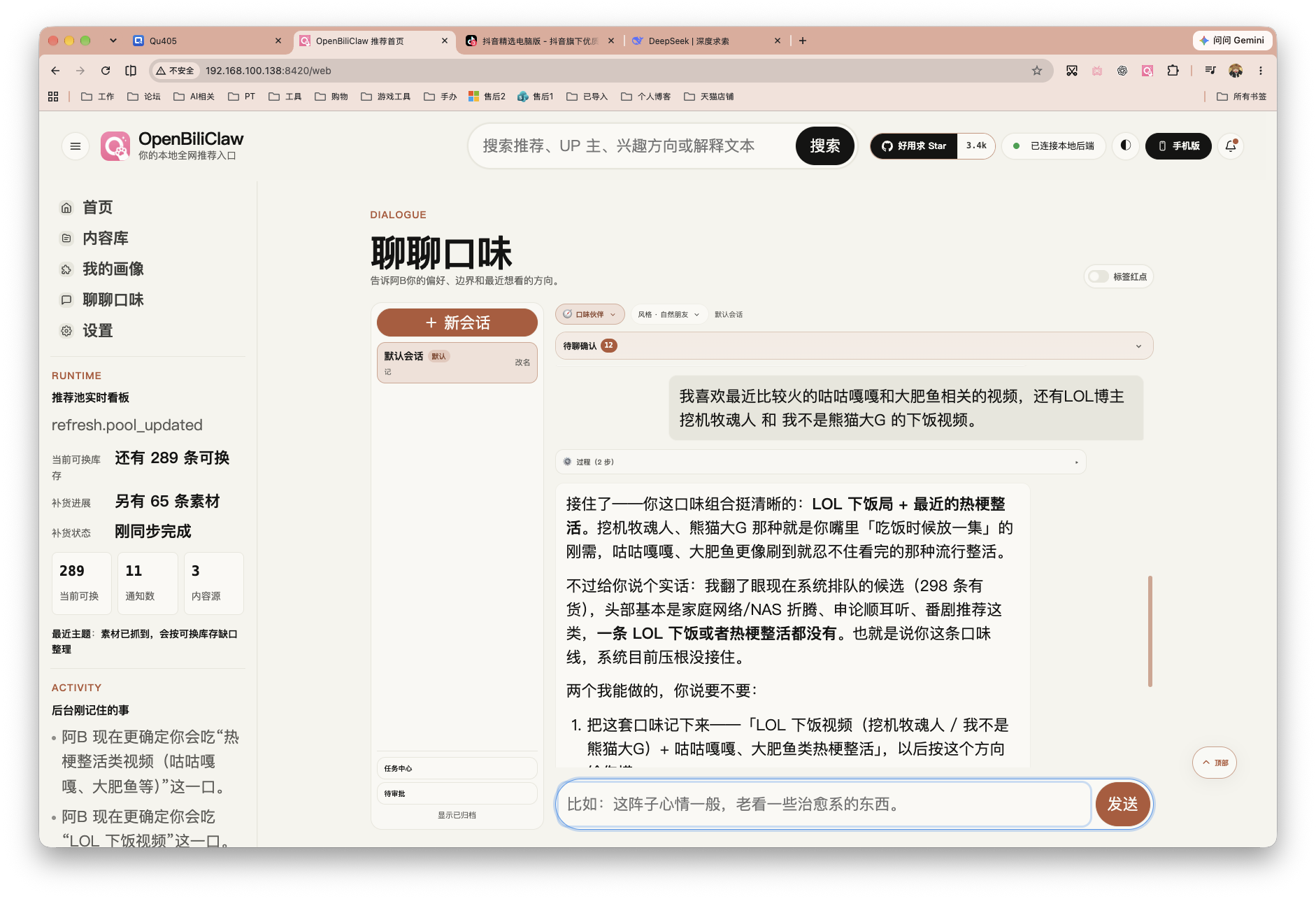
Task: Go to 首页 in sidebar
Action: tap(97, 208)
